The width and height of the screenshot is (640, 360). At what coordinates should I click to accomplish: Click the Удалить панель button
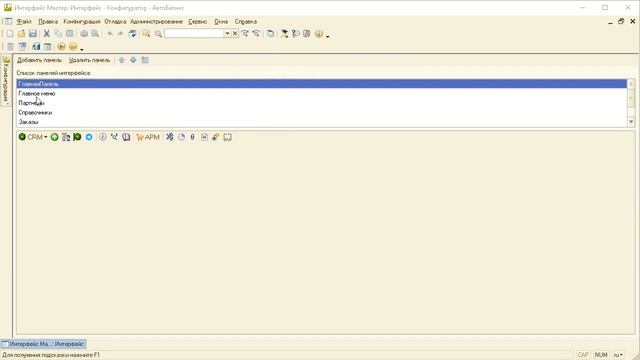(89, 60)
